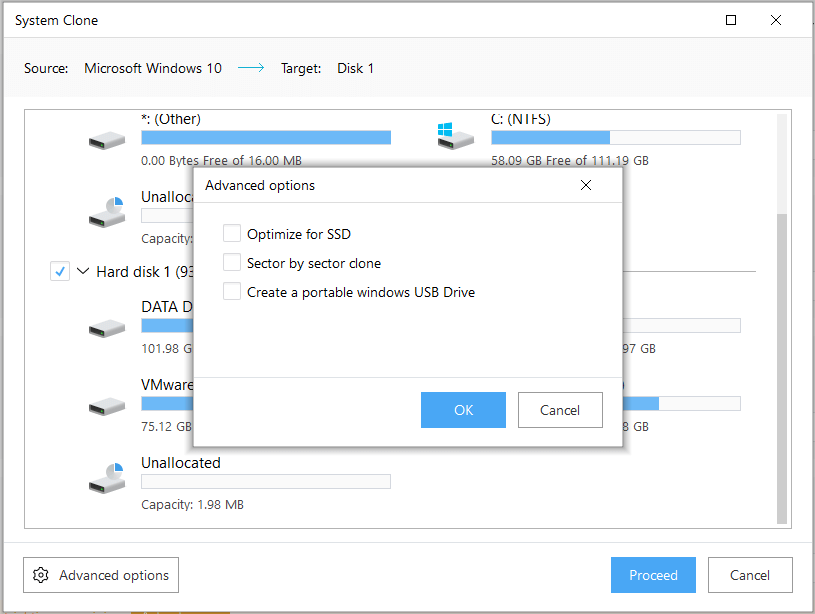This screenshot has width=815, height=614.
Task: Click the 0.00 Bytes Free of 16.00 MB text
Action: 221,161
